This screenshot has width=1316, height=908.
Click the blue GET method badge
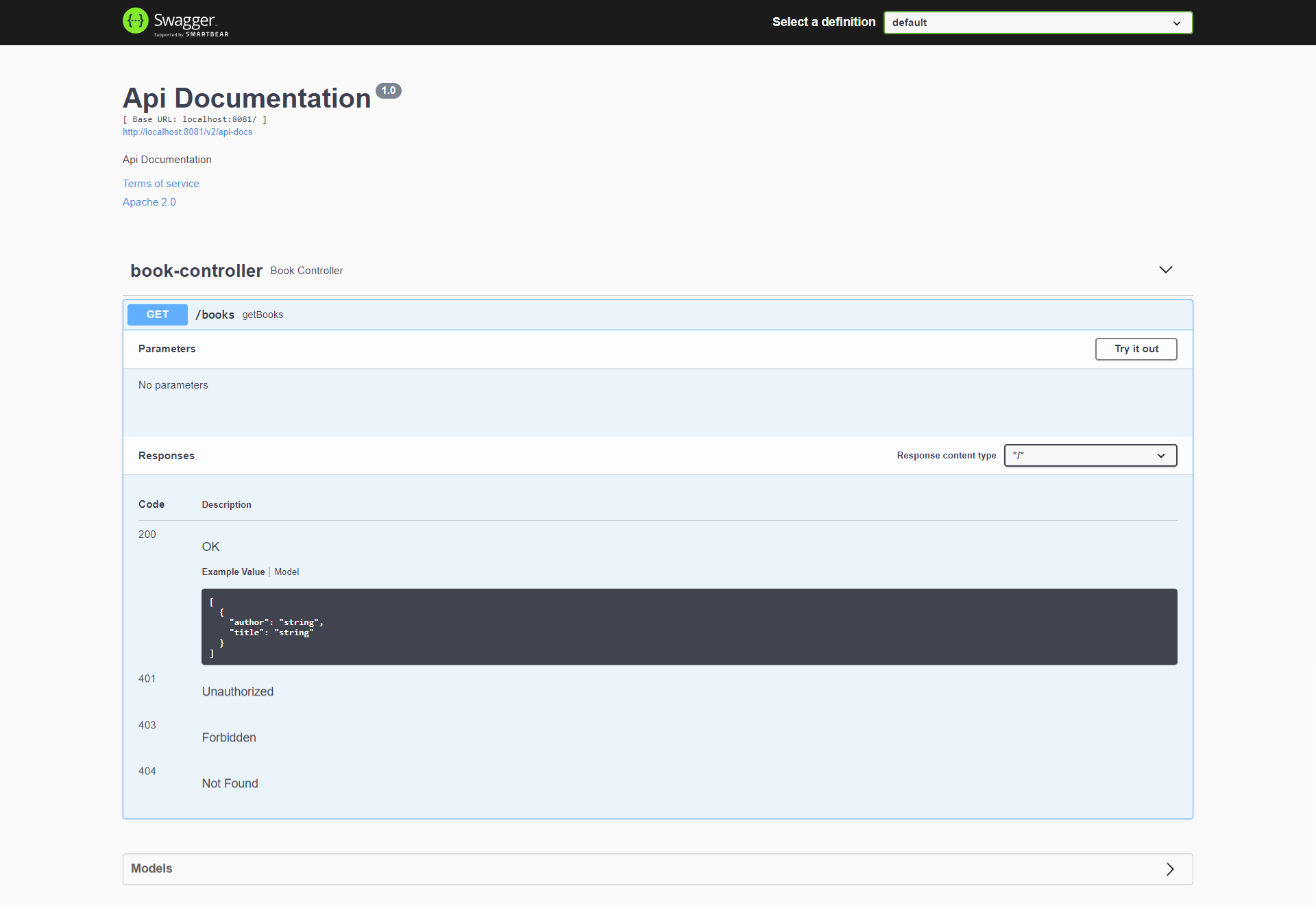coord(157,315)
